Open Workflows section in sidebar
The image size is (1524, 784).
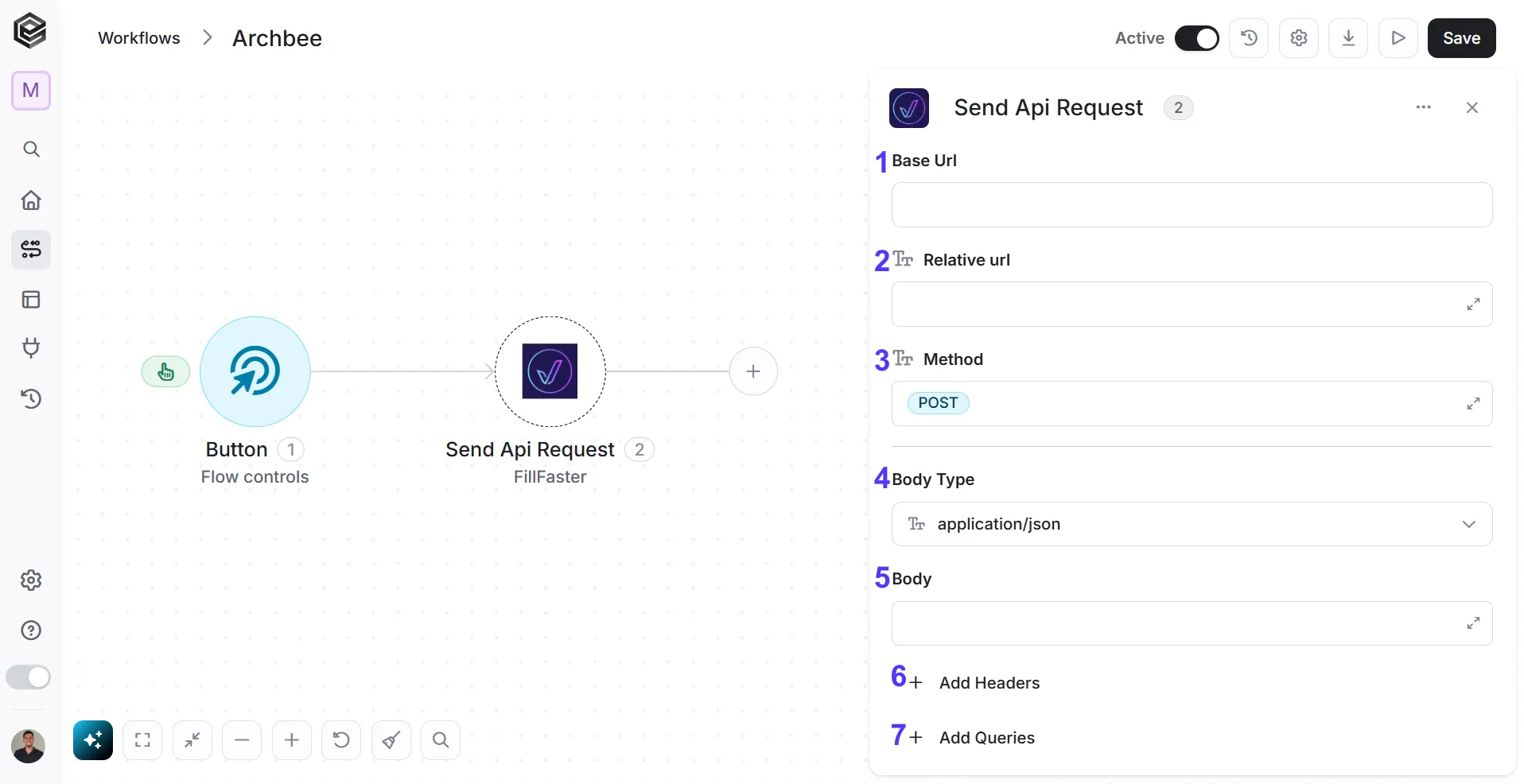[x=31, y=250]
